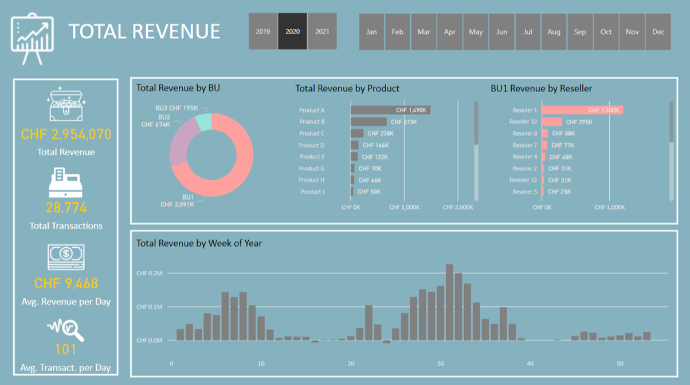
Task: Click the BU1 CHF 2,091K data label
Action: tap(177, 201)
